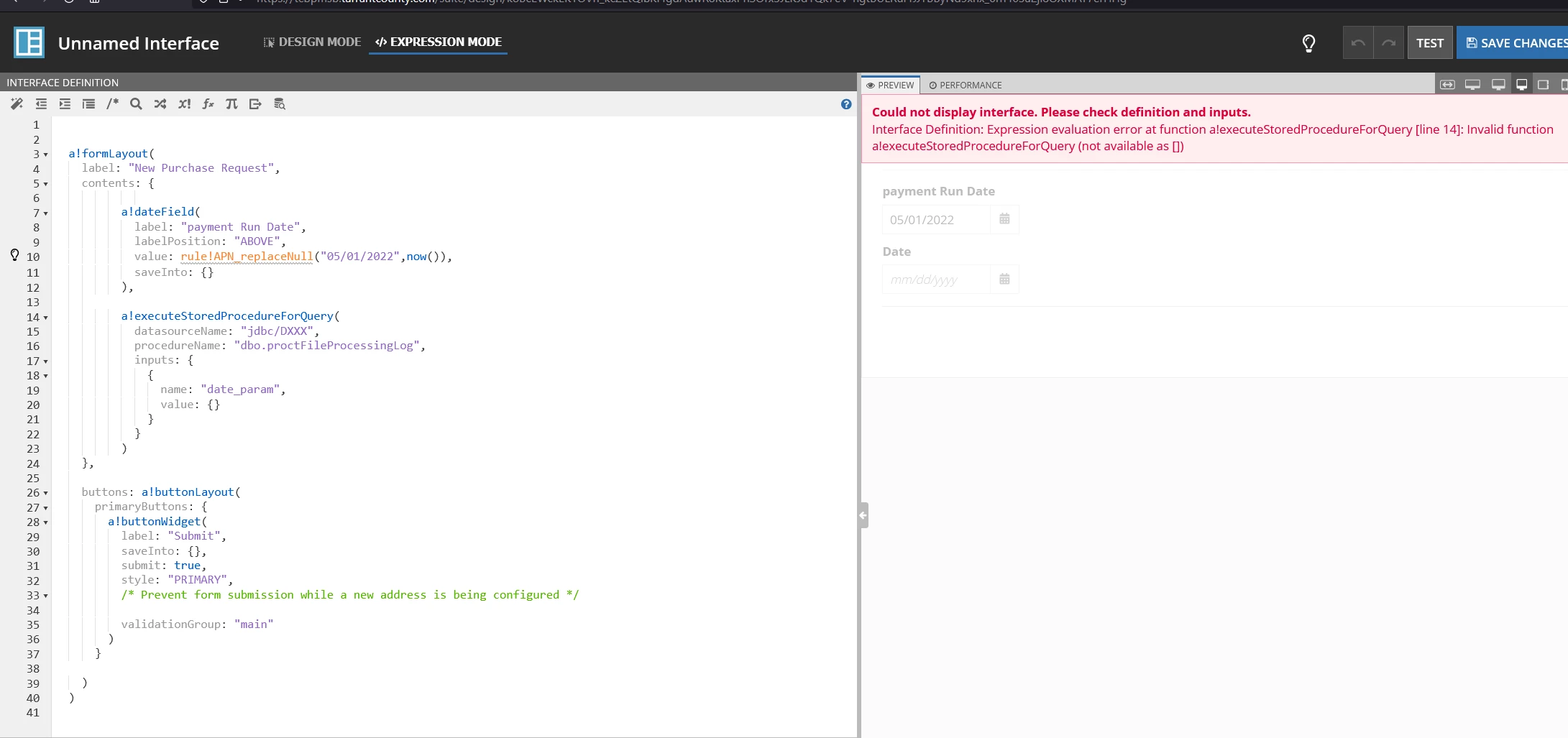Click the a!dateField text on line 7

pos(157,212)
